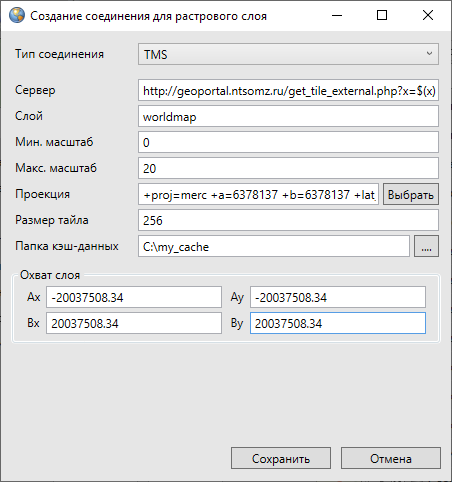This screenshot has width=452, height=482.
Task: Click the Сервер URL input field
Action: (x=288, y=90)
